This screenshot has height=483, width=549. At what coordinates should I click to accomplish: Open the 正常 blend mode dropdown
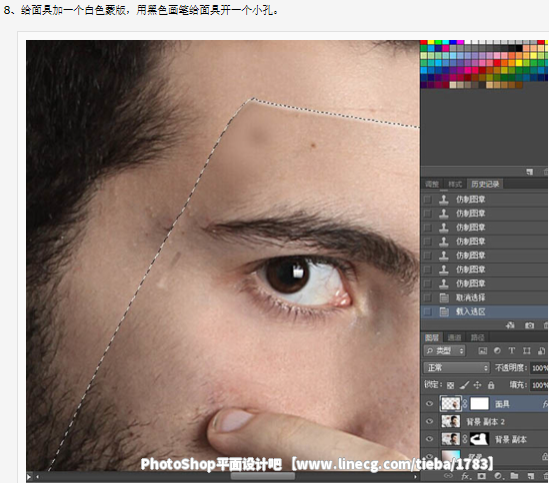click(457, 368)
